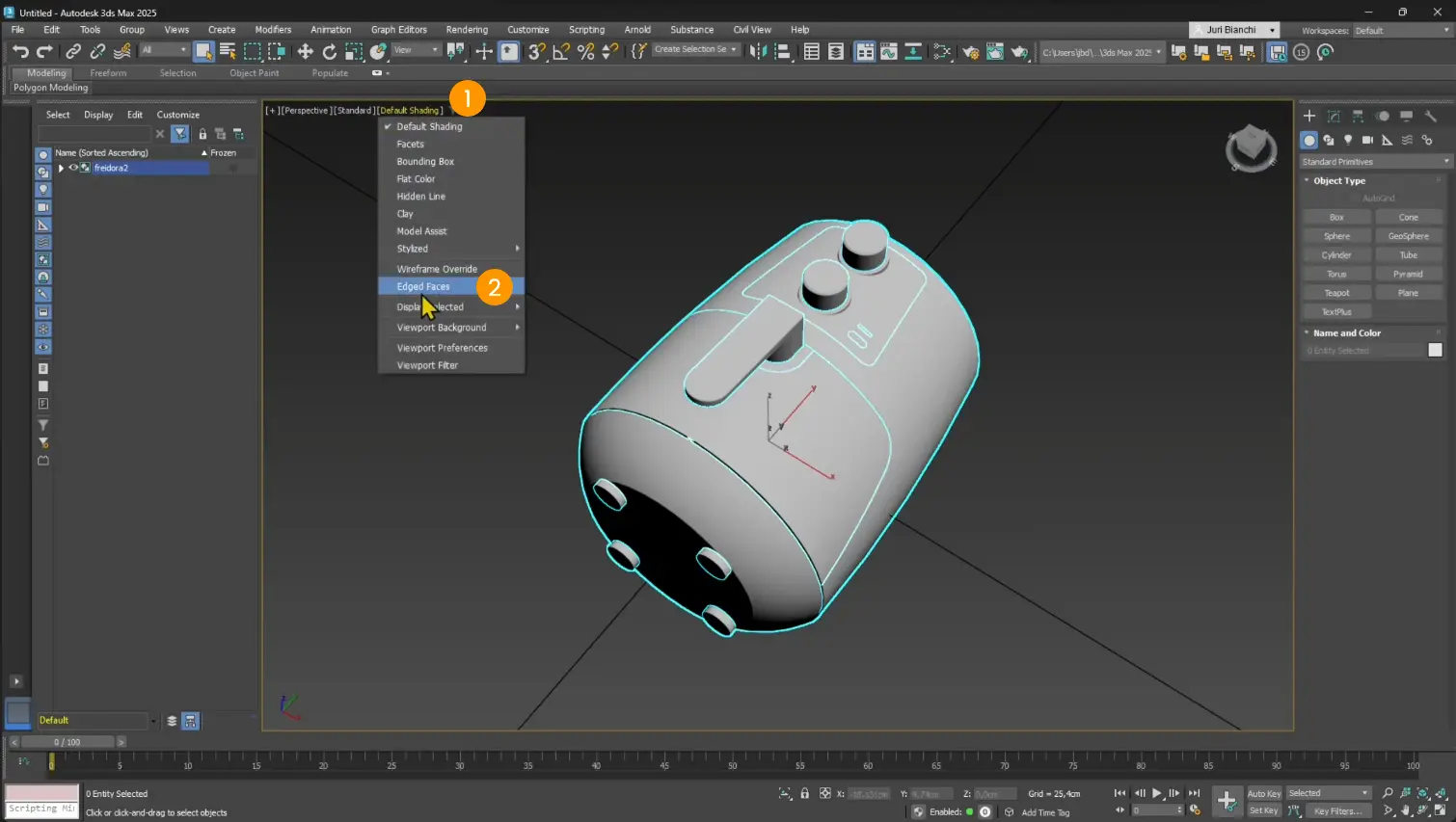Viewport: 1456px width, 822px height.
Task: Toggle the AutoGrid checkbox
Action: click(1355, 199)
